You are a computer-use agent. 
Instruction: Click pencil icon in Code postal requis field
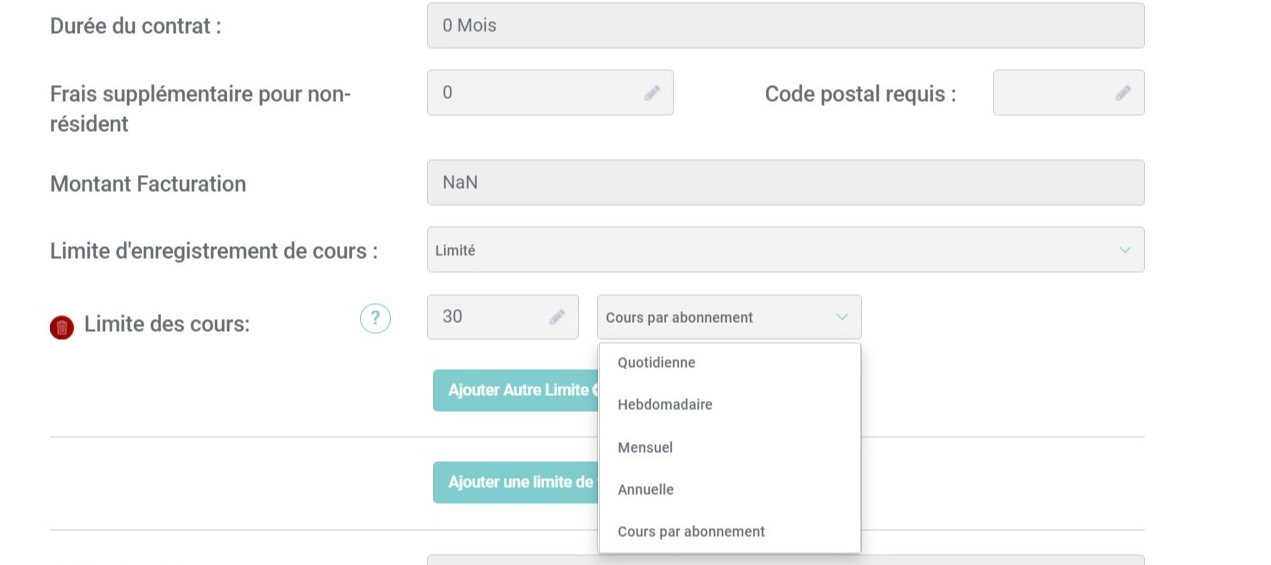[x=1123, y=93]
